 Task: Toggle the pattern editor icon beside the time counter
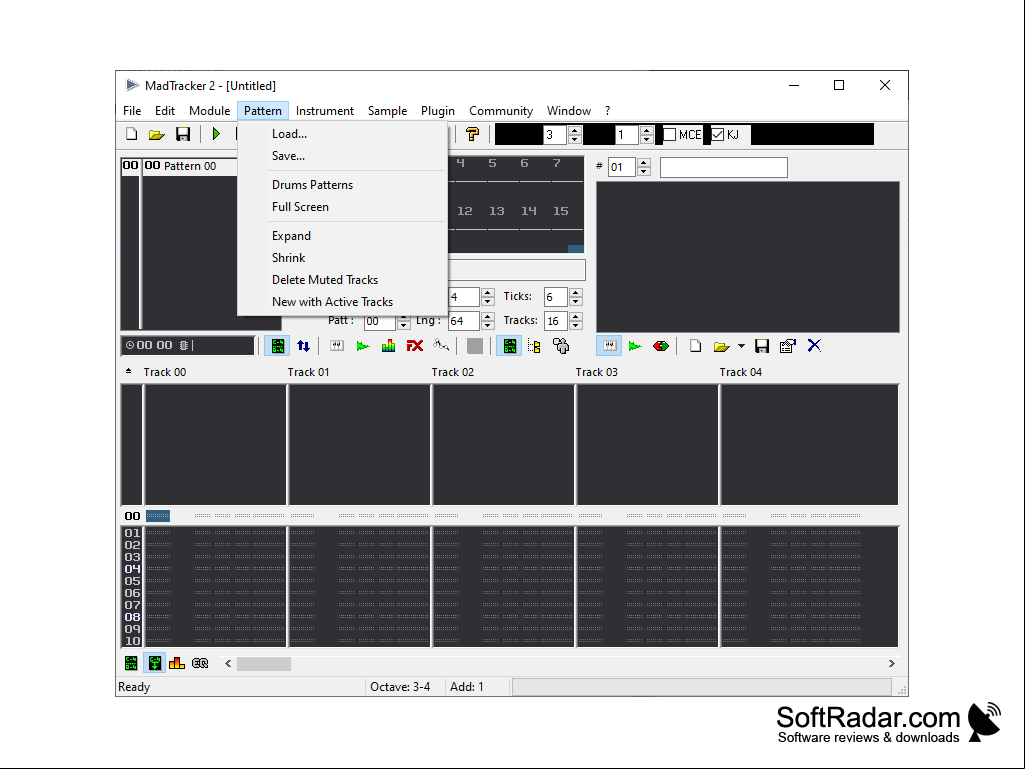pos(277,346)
